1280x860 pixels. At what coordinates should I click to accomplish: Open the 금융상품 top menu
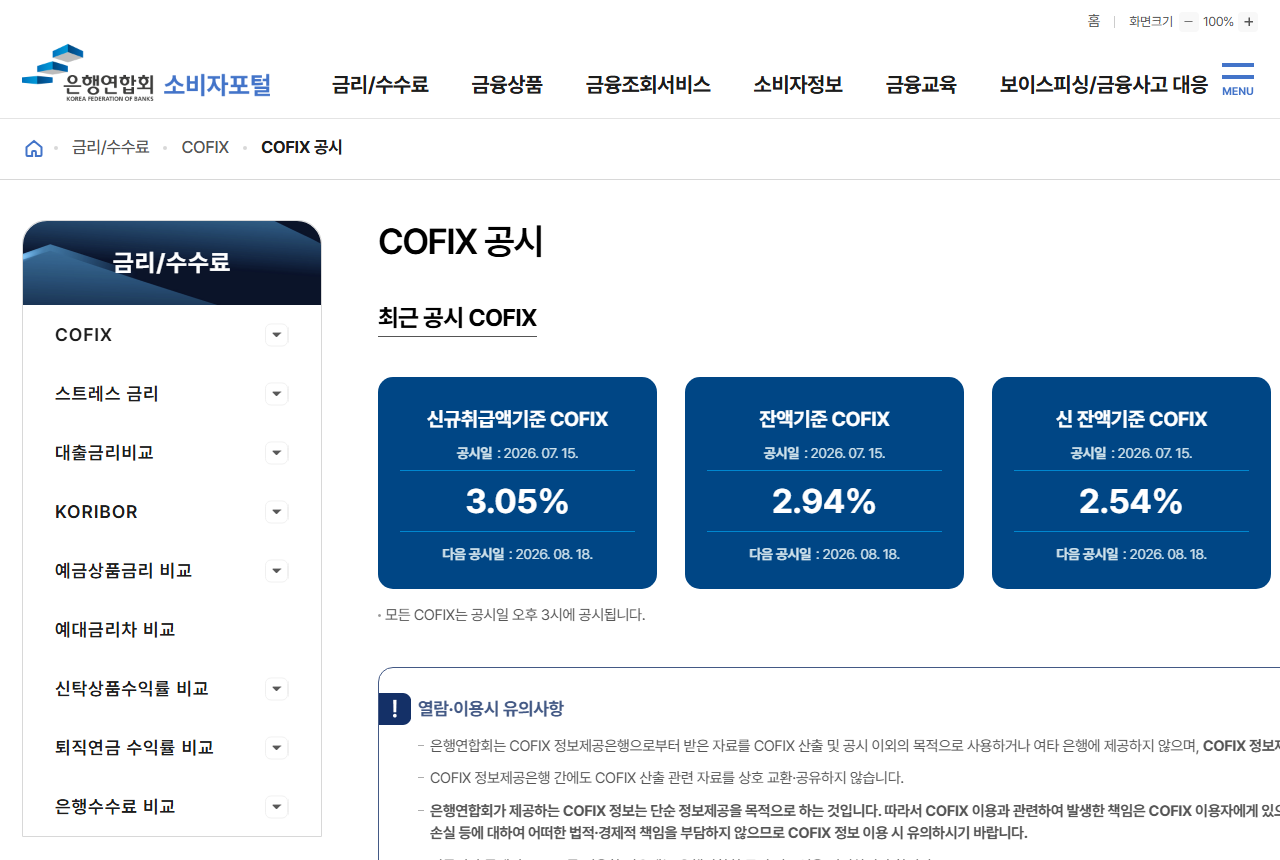pyautogui.click(x=507, y=85)
